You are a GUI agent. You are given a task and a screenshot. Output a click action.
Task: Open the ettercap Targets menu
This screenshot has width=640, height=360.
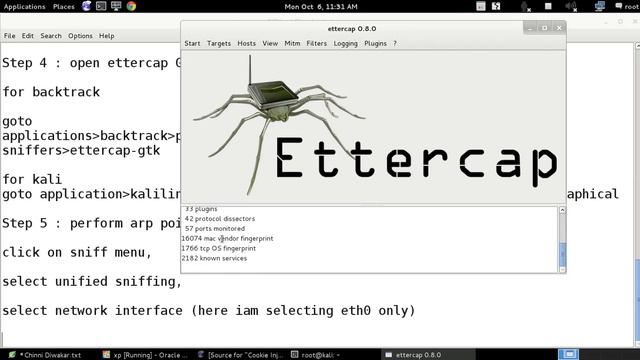[x=219, y=43]
